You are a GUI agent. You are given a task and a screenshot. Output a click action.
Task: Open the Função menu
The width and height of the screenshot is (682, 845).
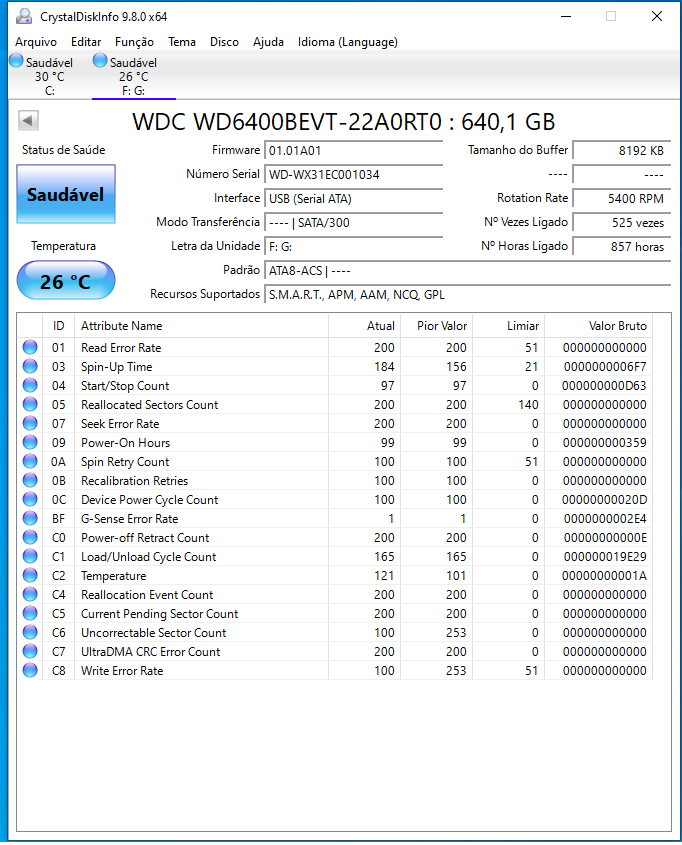pos(134,42)
